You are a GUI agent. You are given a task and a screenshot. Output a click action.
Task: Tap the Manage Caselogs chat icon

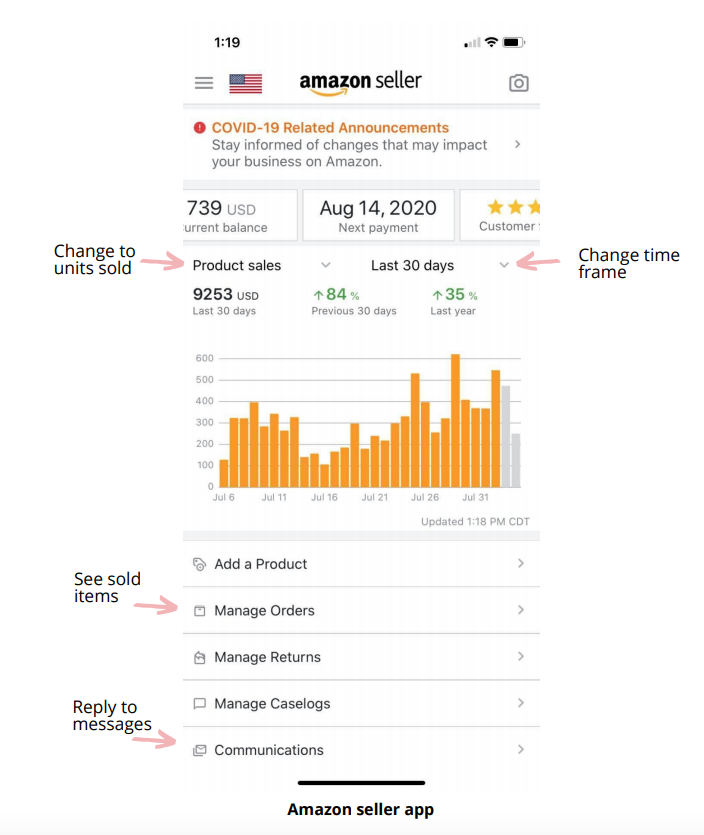coord(199,704)
